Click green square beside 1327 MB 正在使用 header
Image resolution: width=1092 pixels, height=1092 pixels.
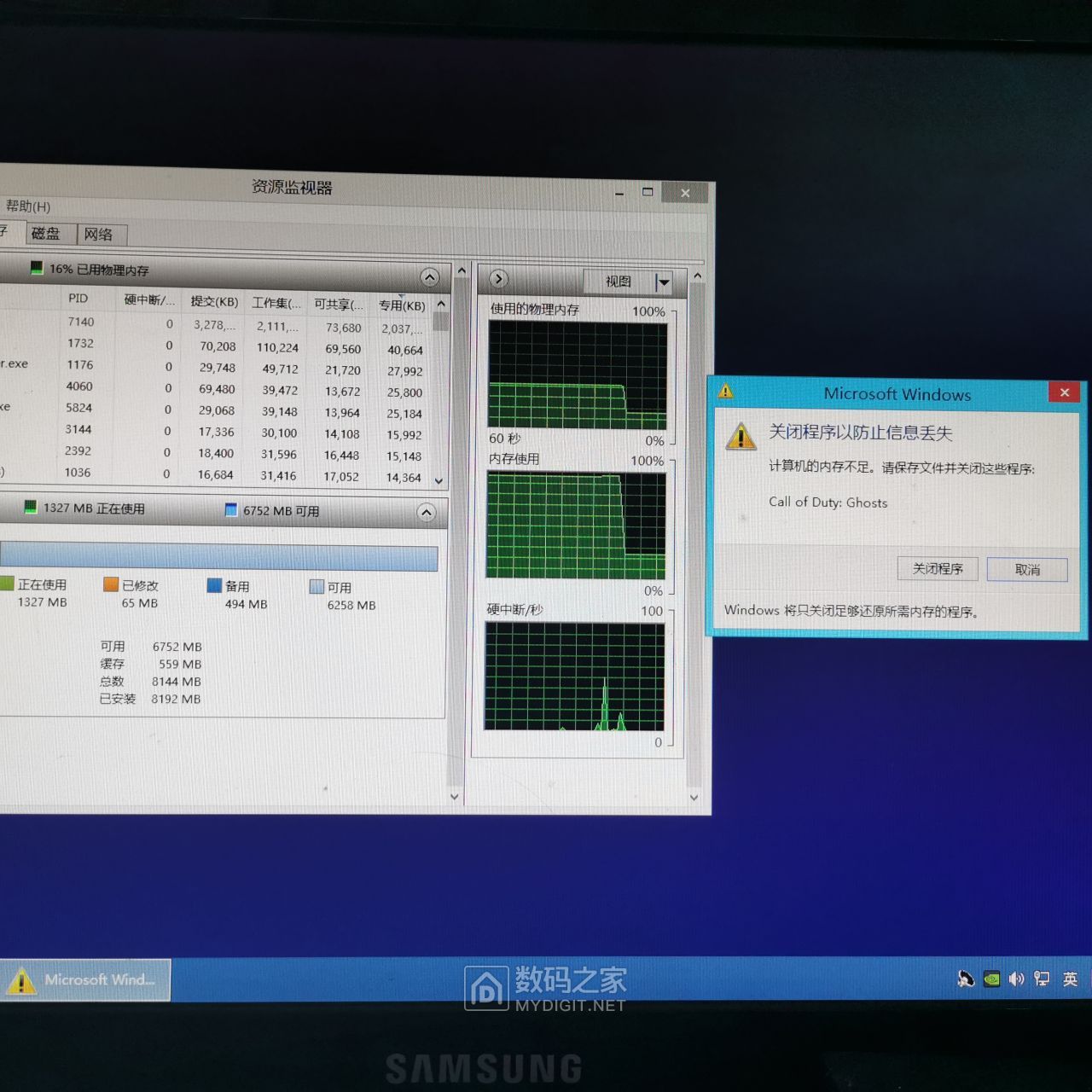coord(31,507)
